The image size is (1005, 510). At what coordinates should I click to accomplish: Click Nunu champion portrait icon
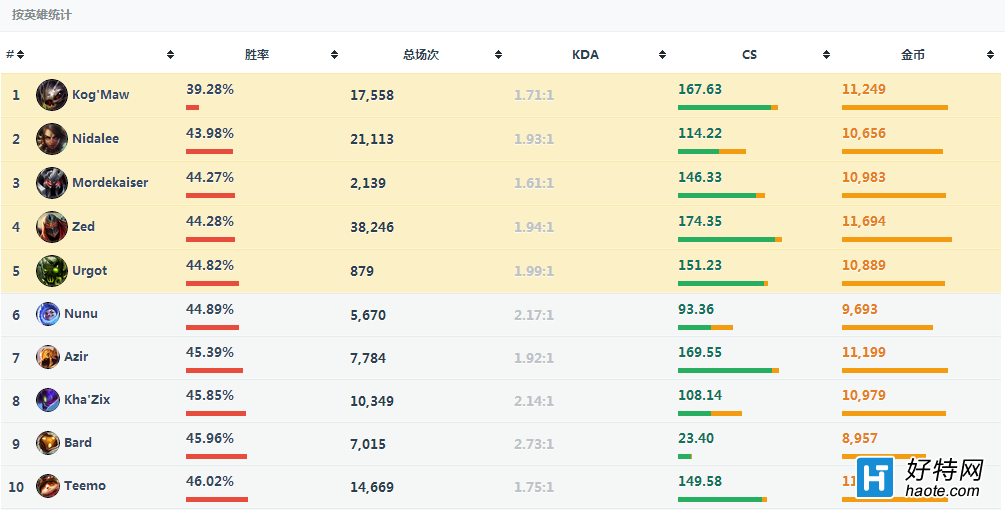(x=47, y=314)
